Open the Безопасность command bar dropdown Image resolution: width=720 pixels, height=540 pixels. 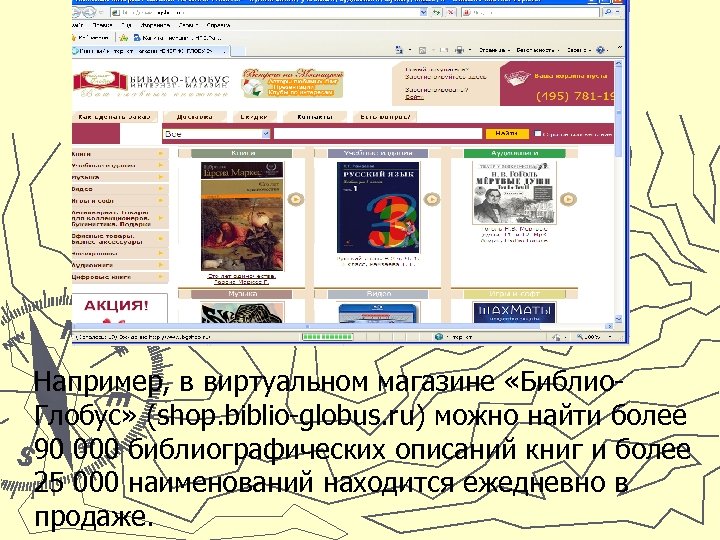[538, 50]
